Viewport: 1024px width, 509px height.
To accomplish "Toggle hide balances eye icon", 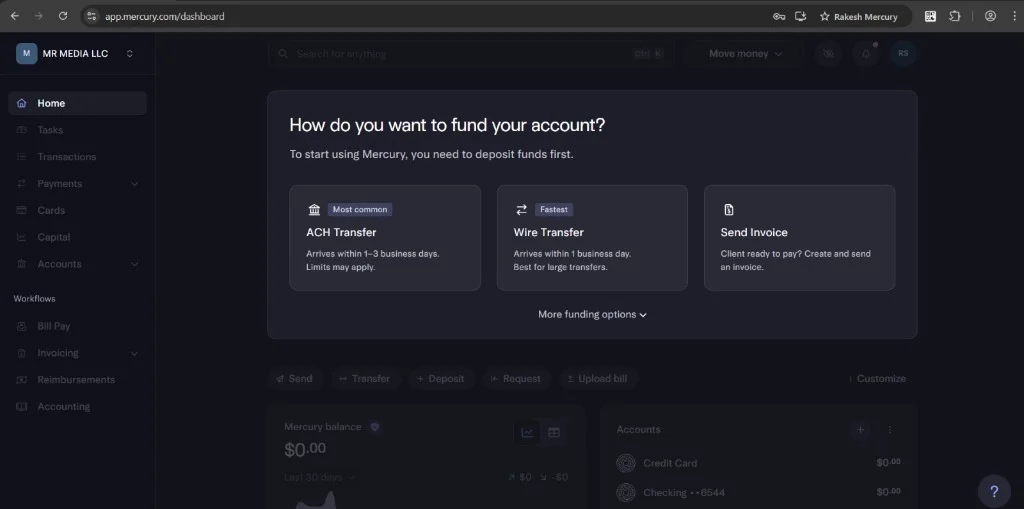I will click(x=829, y=54).
